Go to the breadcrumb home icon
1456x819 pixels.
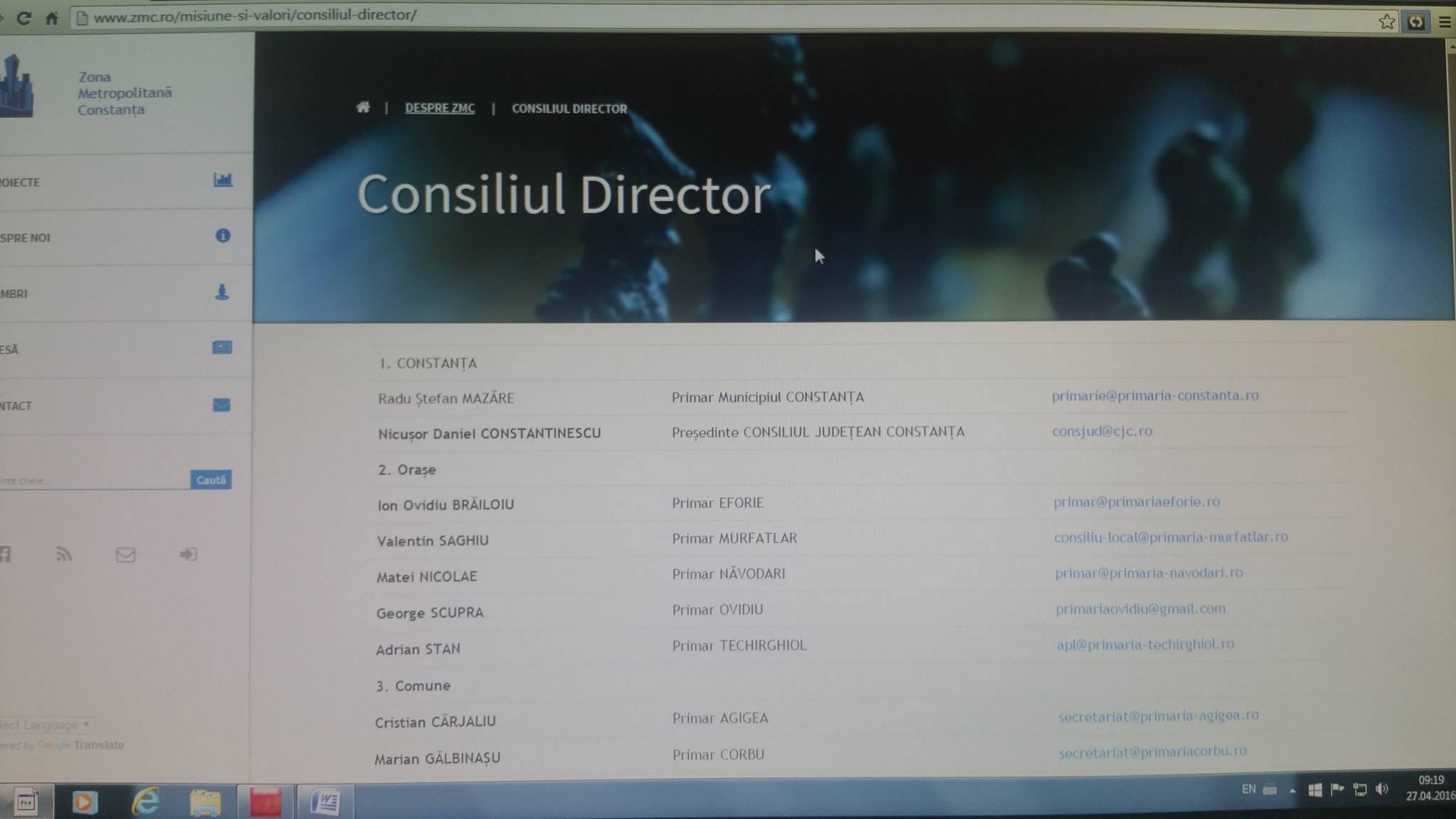point(363,107)
